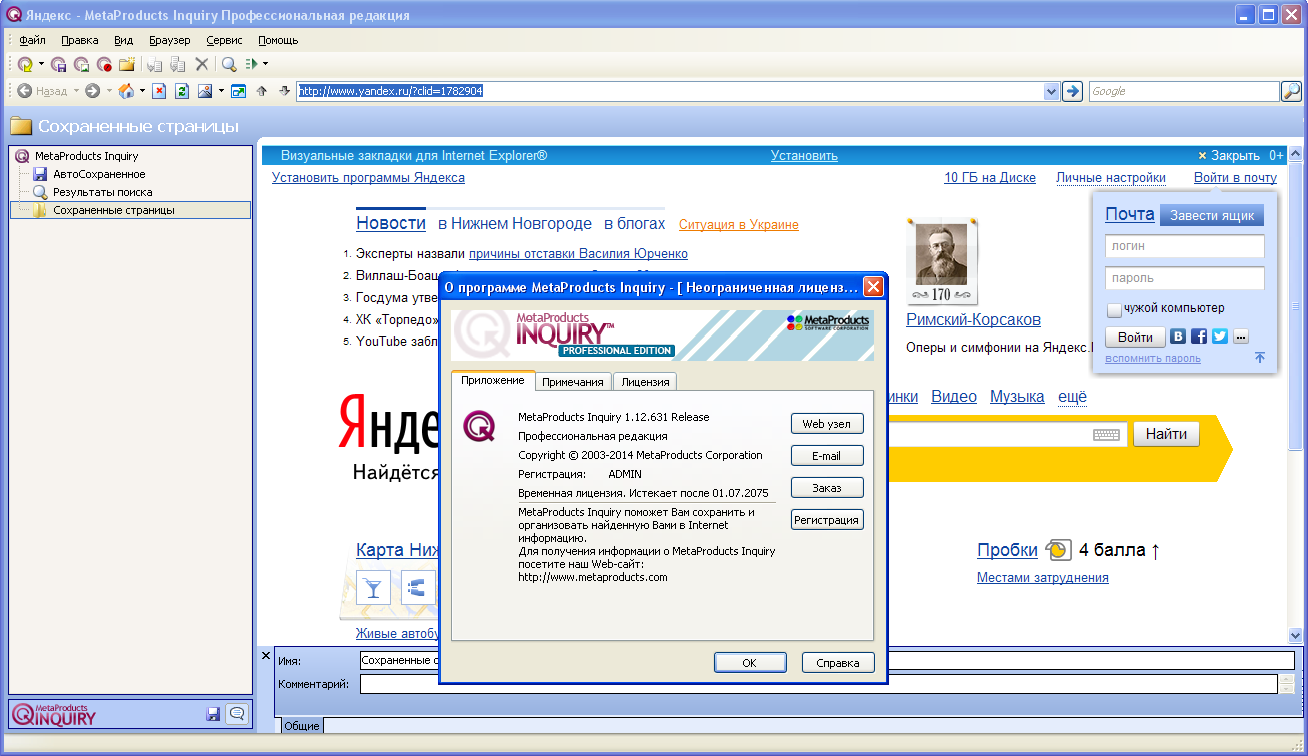Select Результаты поиска in the tree
1308x756 pixels.
[x=103, y=192]
